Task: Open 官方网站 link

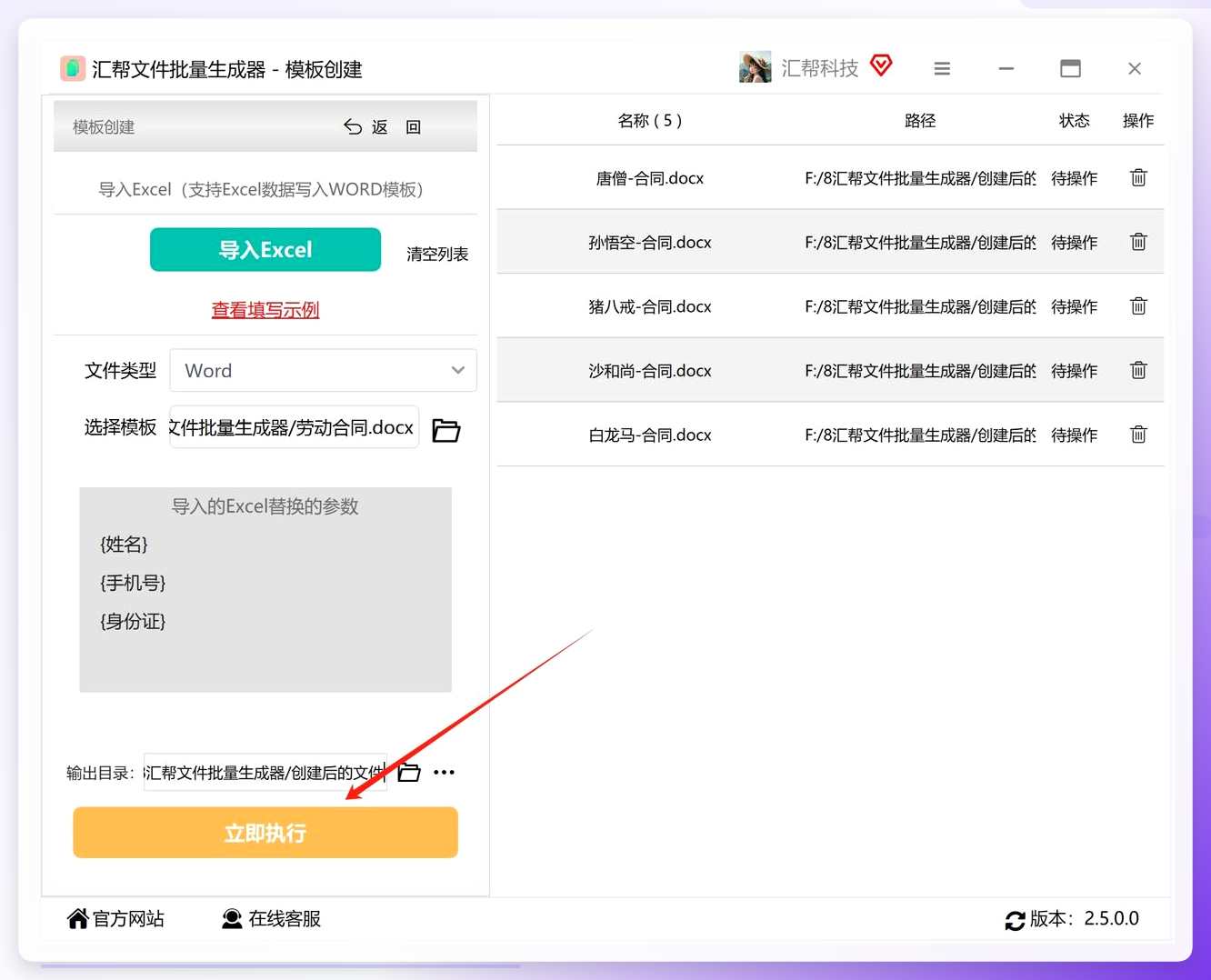Action: 115,919
